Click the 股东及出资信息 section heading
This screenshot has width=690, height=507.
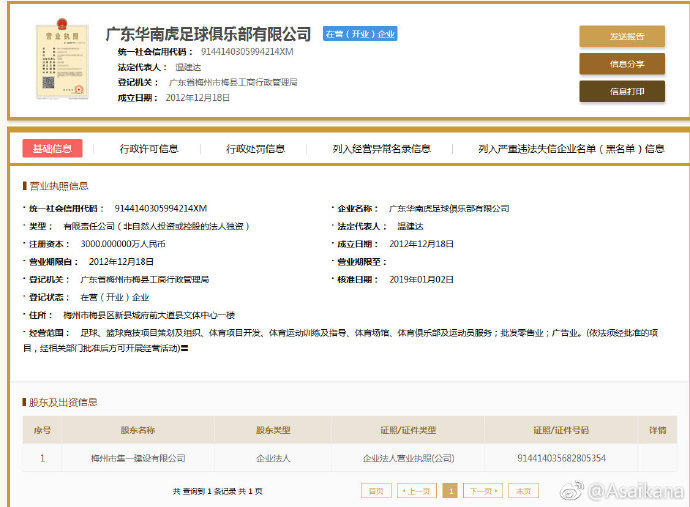point(63,402)
